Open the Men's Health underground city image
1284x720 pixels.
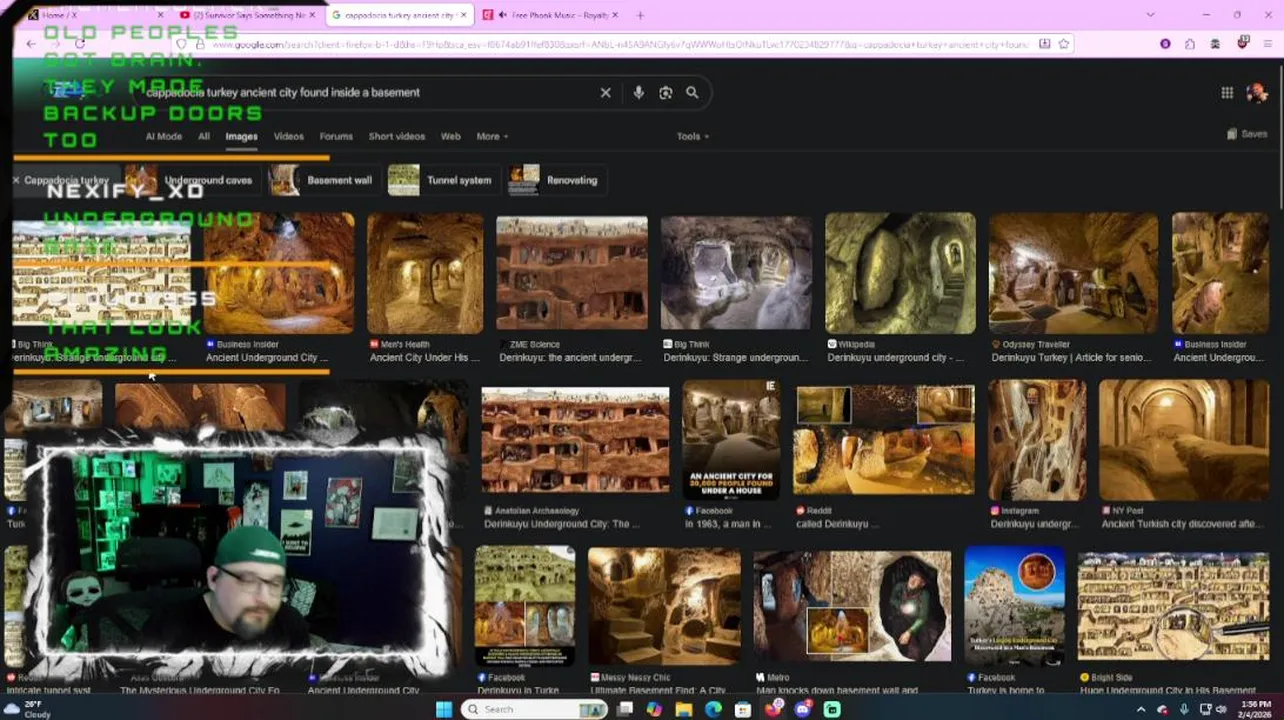(425, 273)
